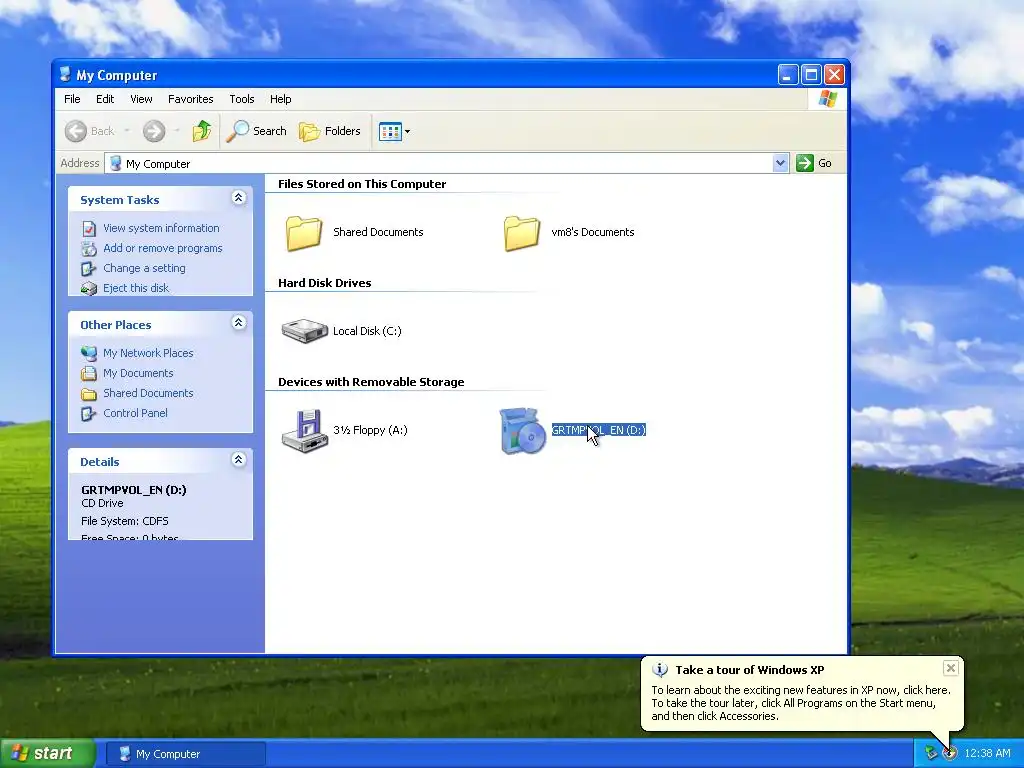1024x768 pixels.
Task: Click My Computer taskbar button
Action: coord(185,754)
